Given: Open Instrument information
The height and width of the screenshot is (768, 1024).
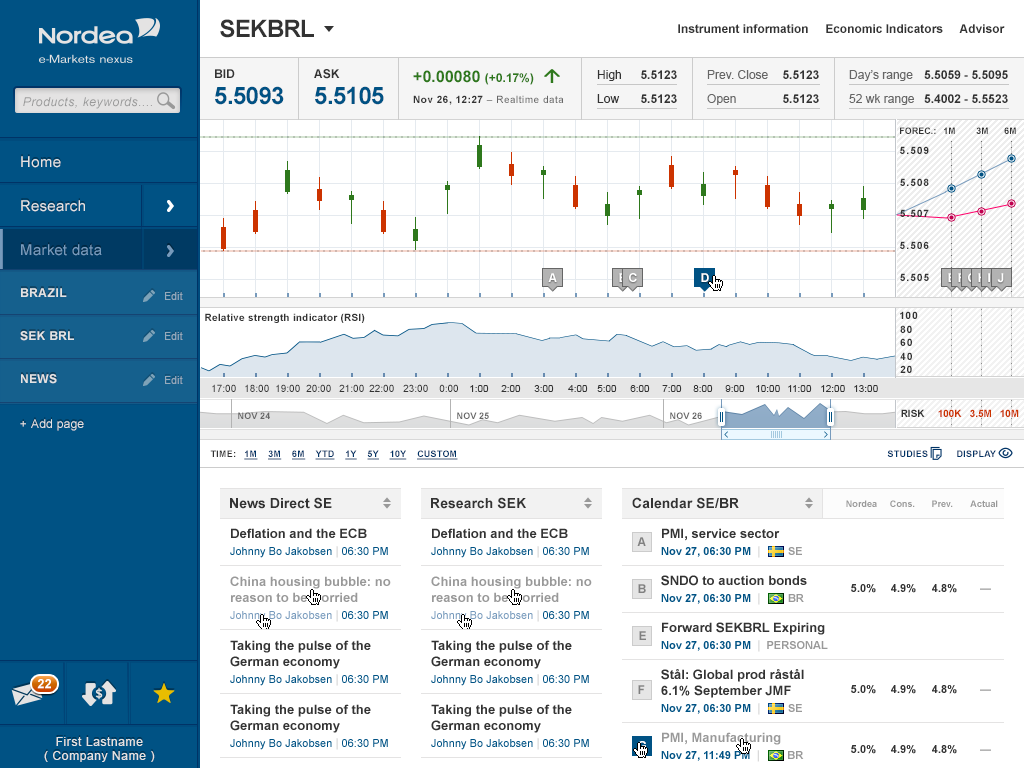Looking at the screenshot, I should [743, 29].
